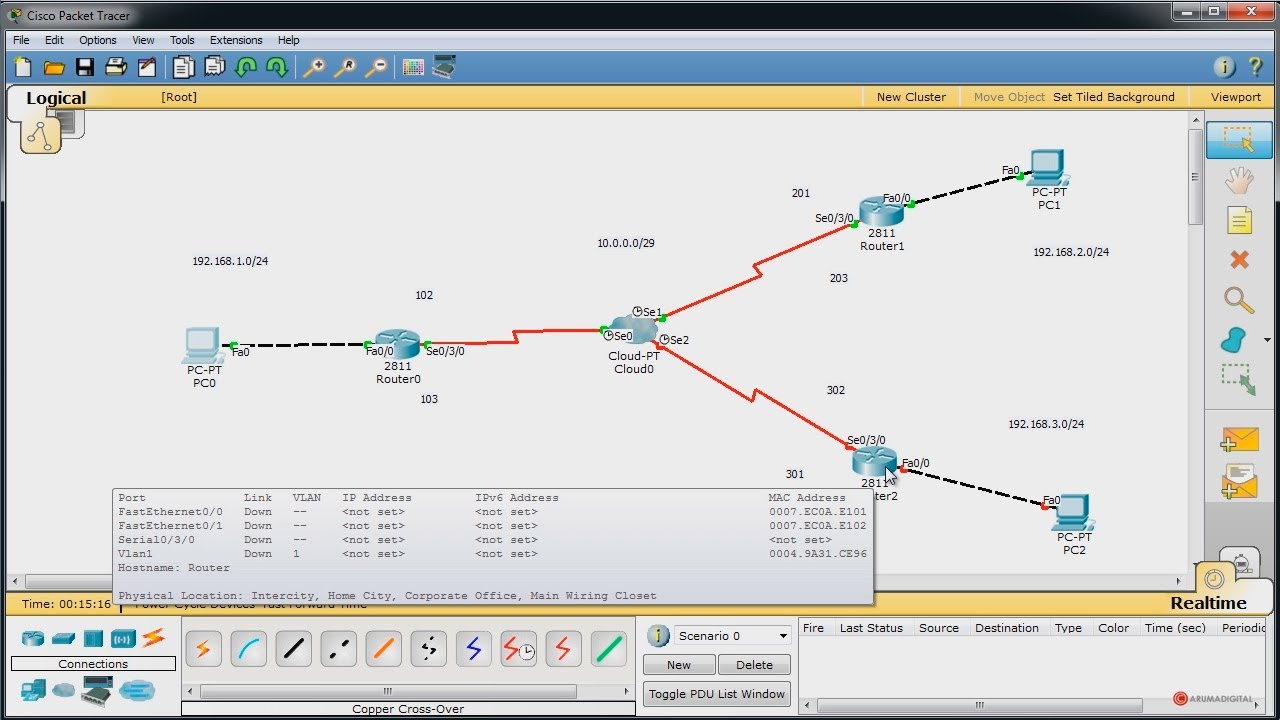
Task: Choose the orange Fiber cable
Action: 383,649
